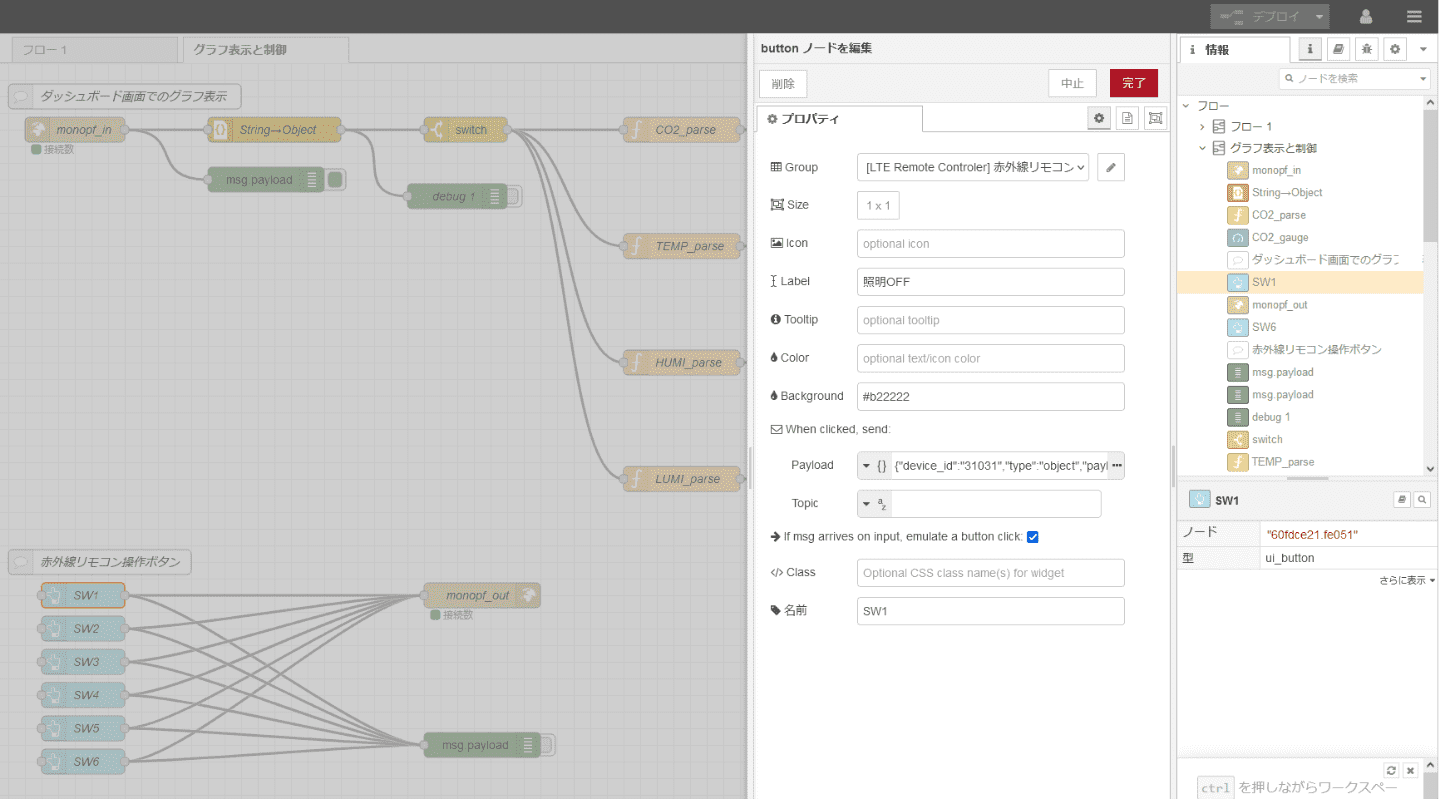Screen dimensions: 1440x799
Task: Click the user account icon
Action: tap(1366, 17)
